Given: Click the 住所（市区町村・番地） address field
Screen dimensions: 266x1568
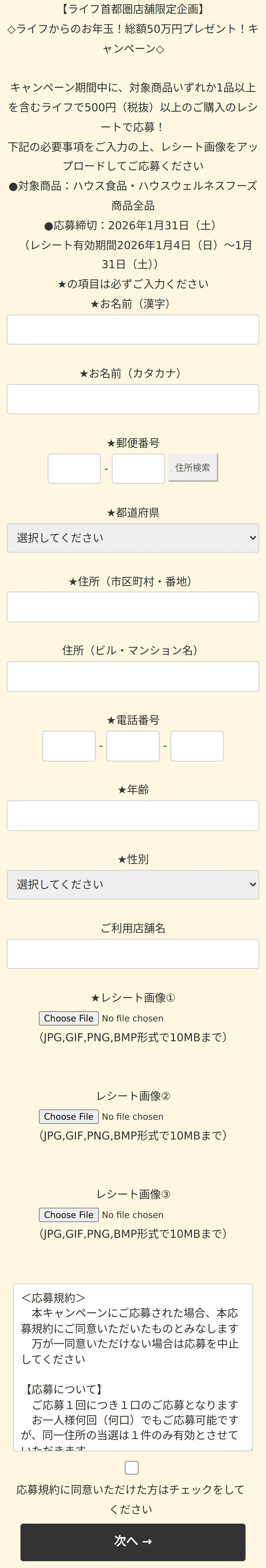Looking at the screenshot, I should coord(133,607).
